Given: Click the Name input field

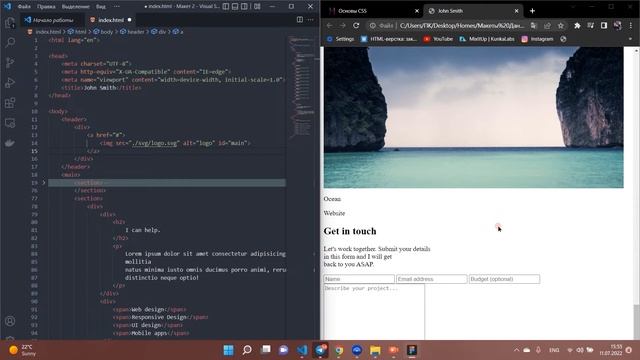Looking at the screenshot, I should 359,279.
